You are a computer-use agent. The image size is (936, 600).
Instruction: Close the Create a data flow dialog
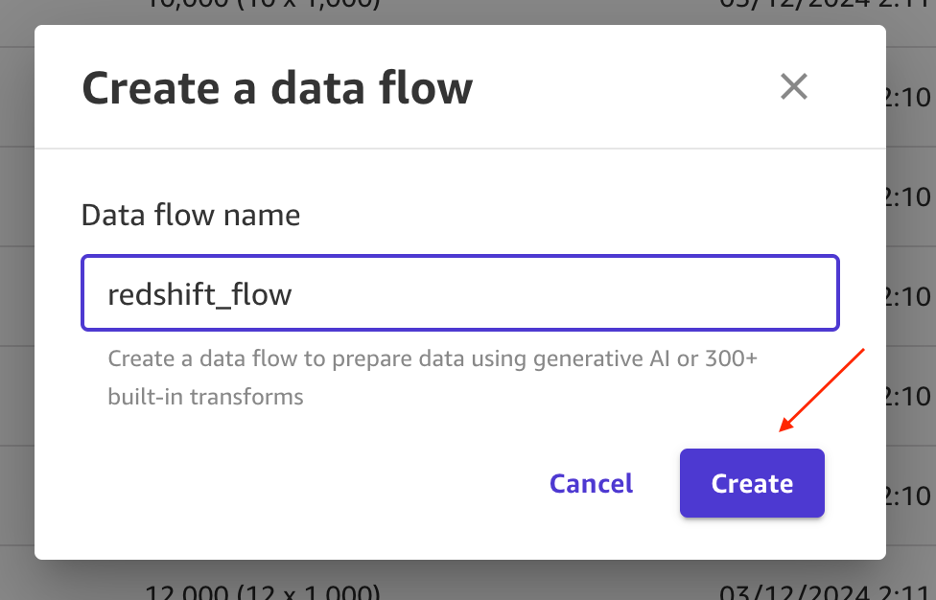click(x=793, y=87)
